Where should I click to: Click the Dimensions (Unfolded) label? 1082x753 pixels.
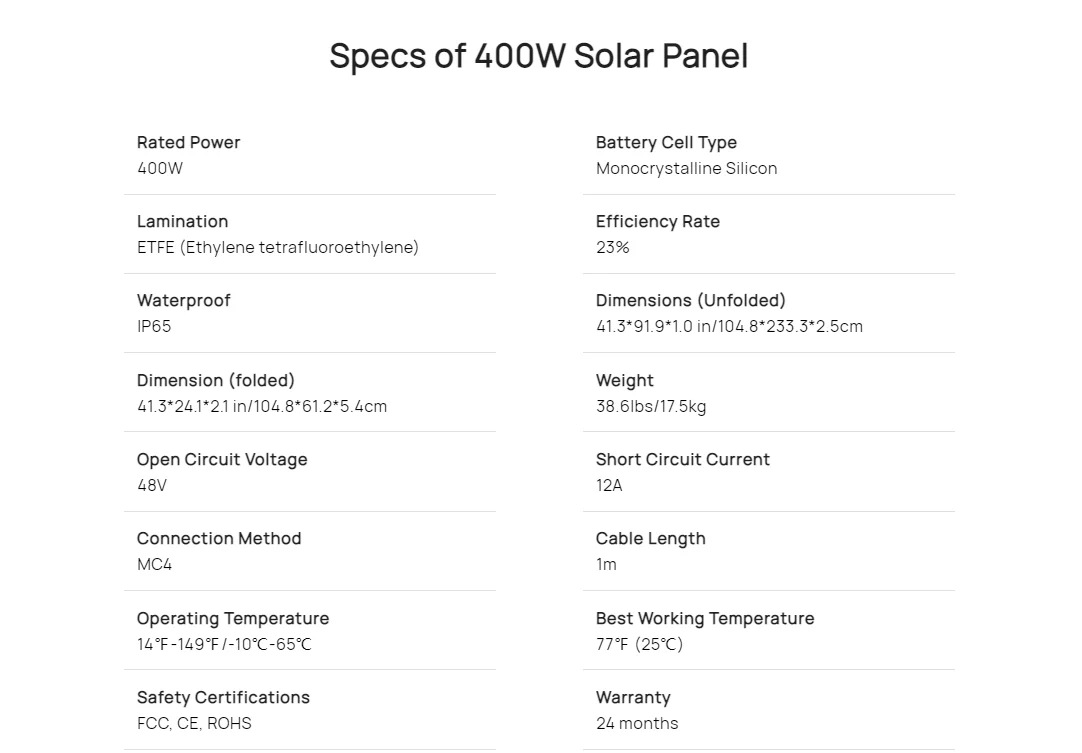pyautogui.click(x=690, y=300)
